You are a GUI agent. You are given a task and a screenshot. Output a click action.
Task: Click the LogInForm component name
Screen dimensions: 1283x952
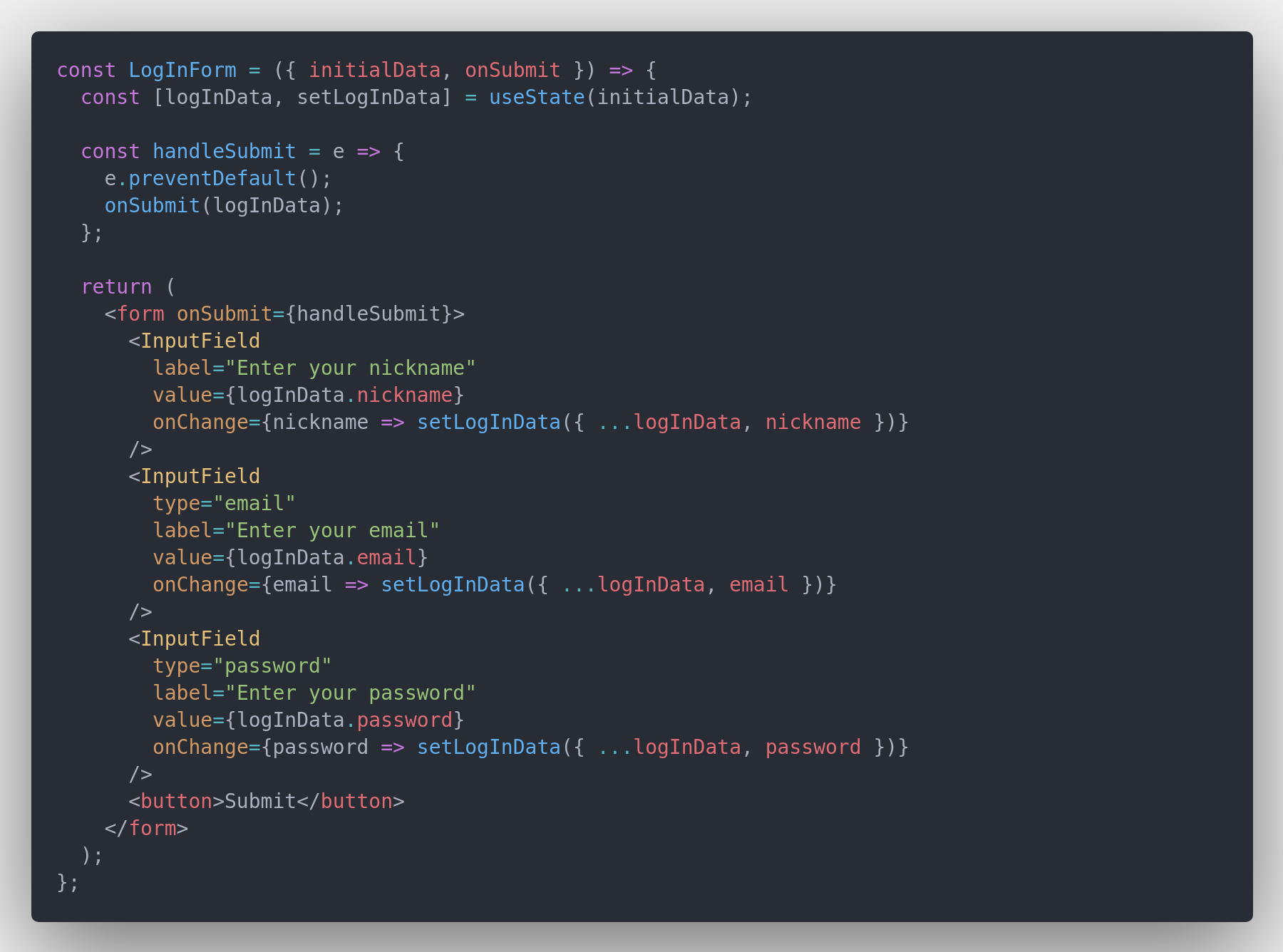pos(182,70)
